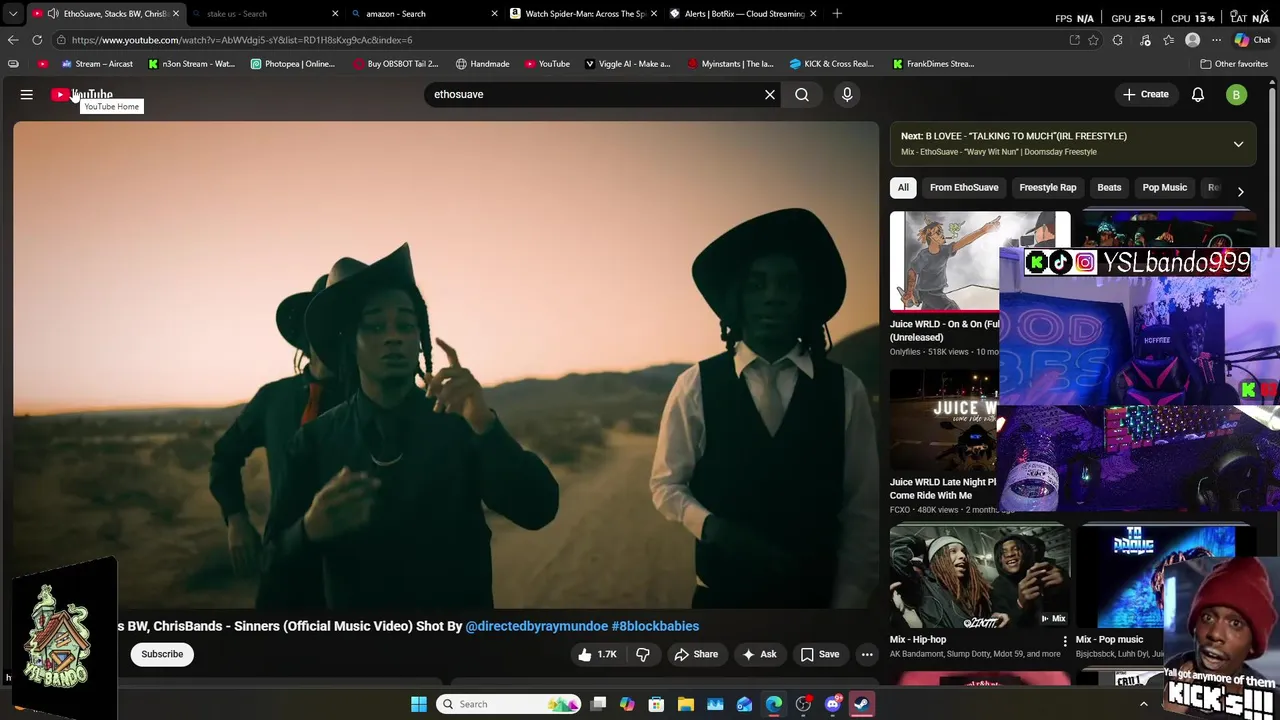Open the Stream - Aircast bookmark
Image resolution: width=1280 pixels, height=720 pixels.
pyautogui.click(x=97, y=64)
